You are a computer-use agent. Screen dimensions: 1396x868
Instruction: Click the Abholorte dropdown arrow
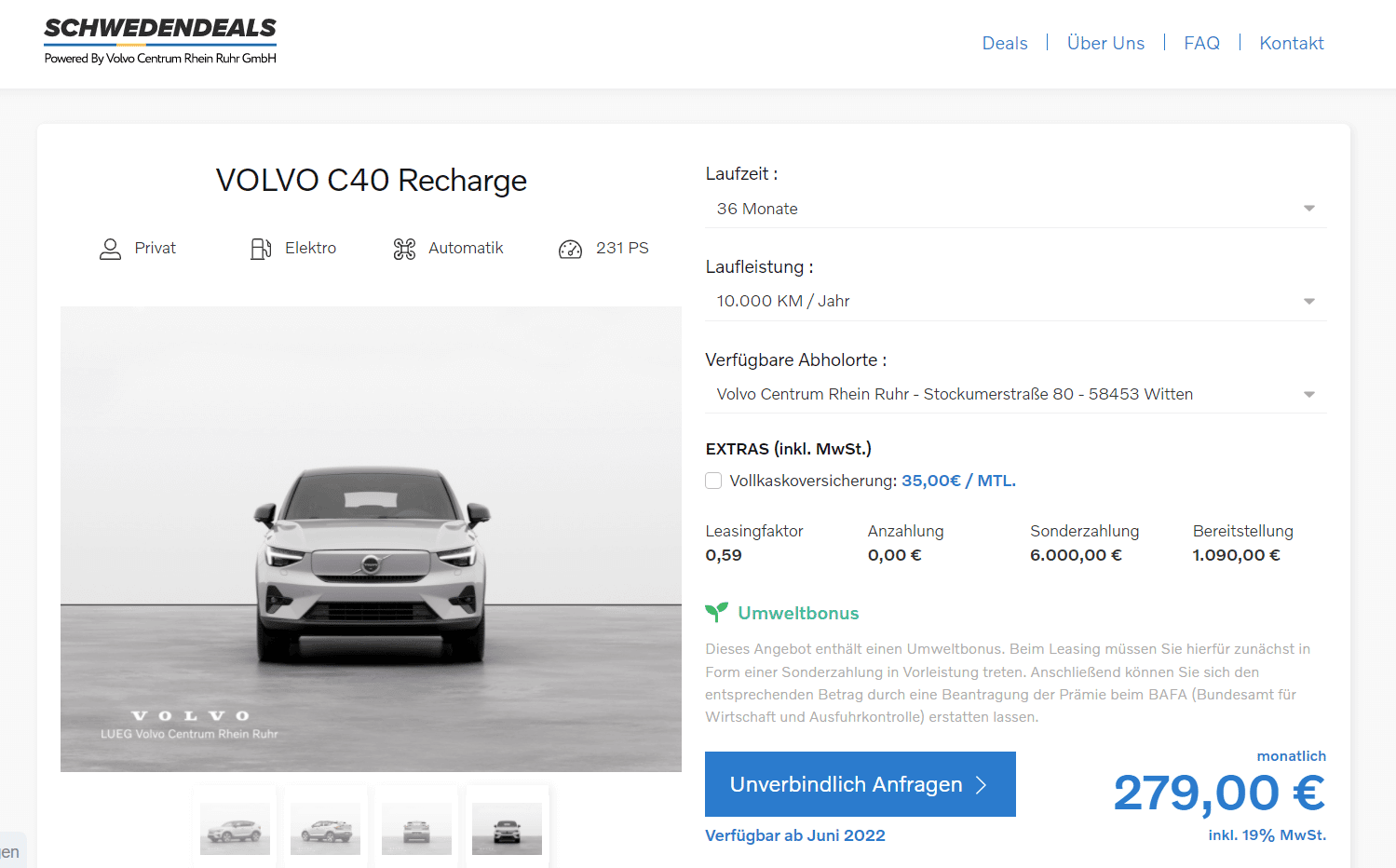(1309, 395)
